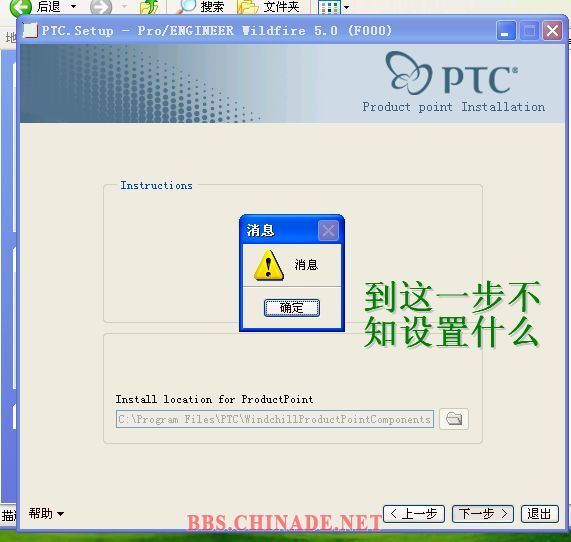Click the PTC Setup title bar icon

(30, 31)
